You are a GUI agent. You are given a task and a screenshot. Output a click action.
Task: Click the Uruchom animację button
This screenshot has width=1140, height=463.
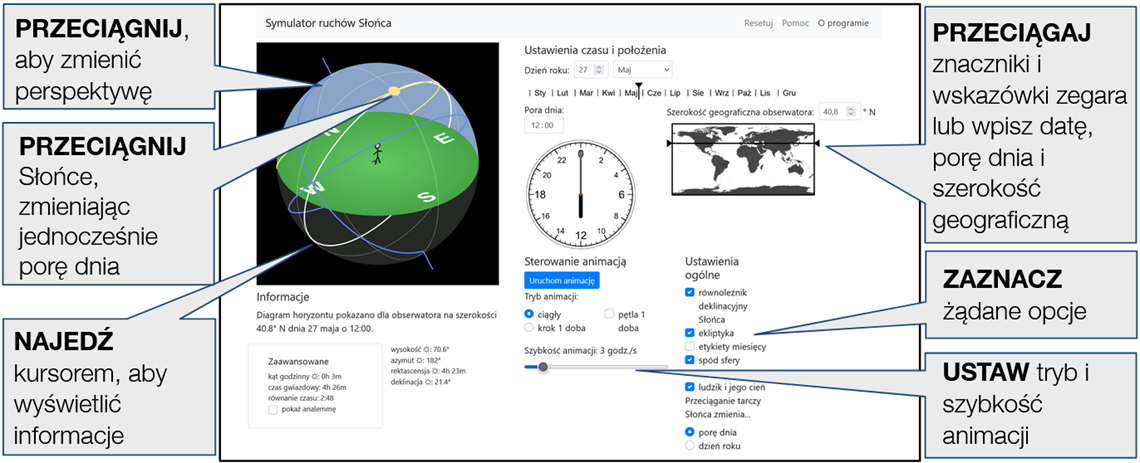click(x=562, y=281)
